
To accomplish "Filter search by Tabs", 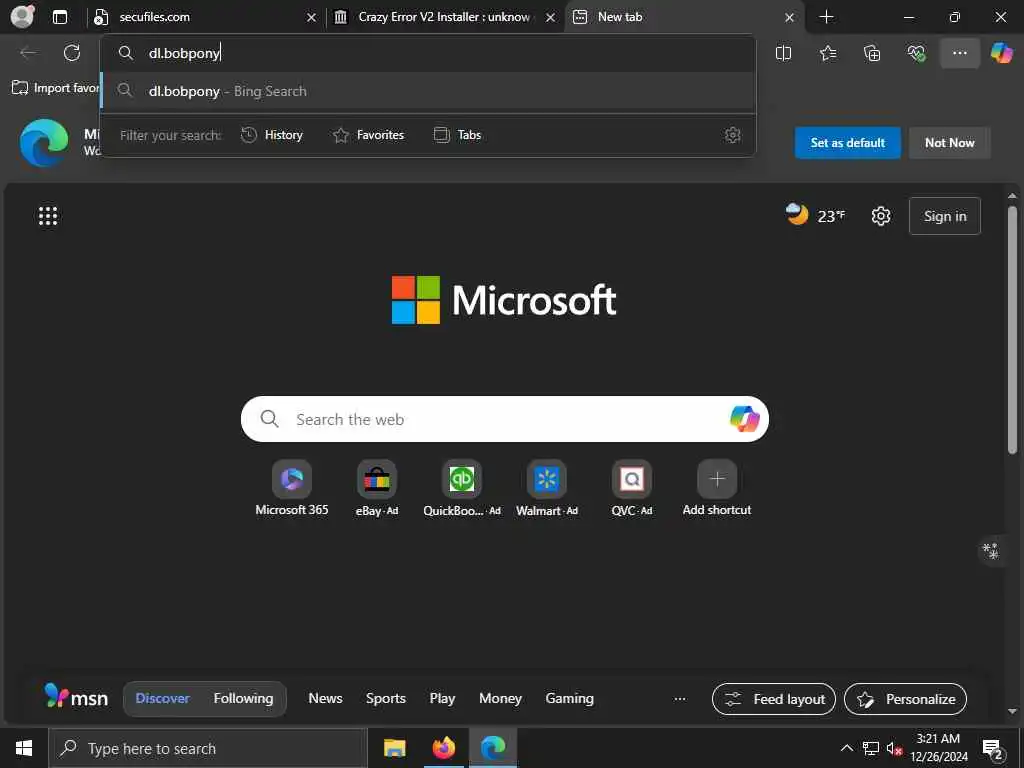I will click(457, 135).
